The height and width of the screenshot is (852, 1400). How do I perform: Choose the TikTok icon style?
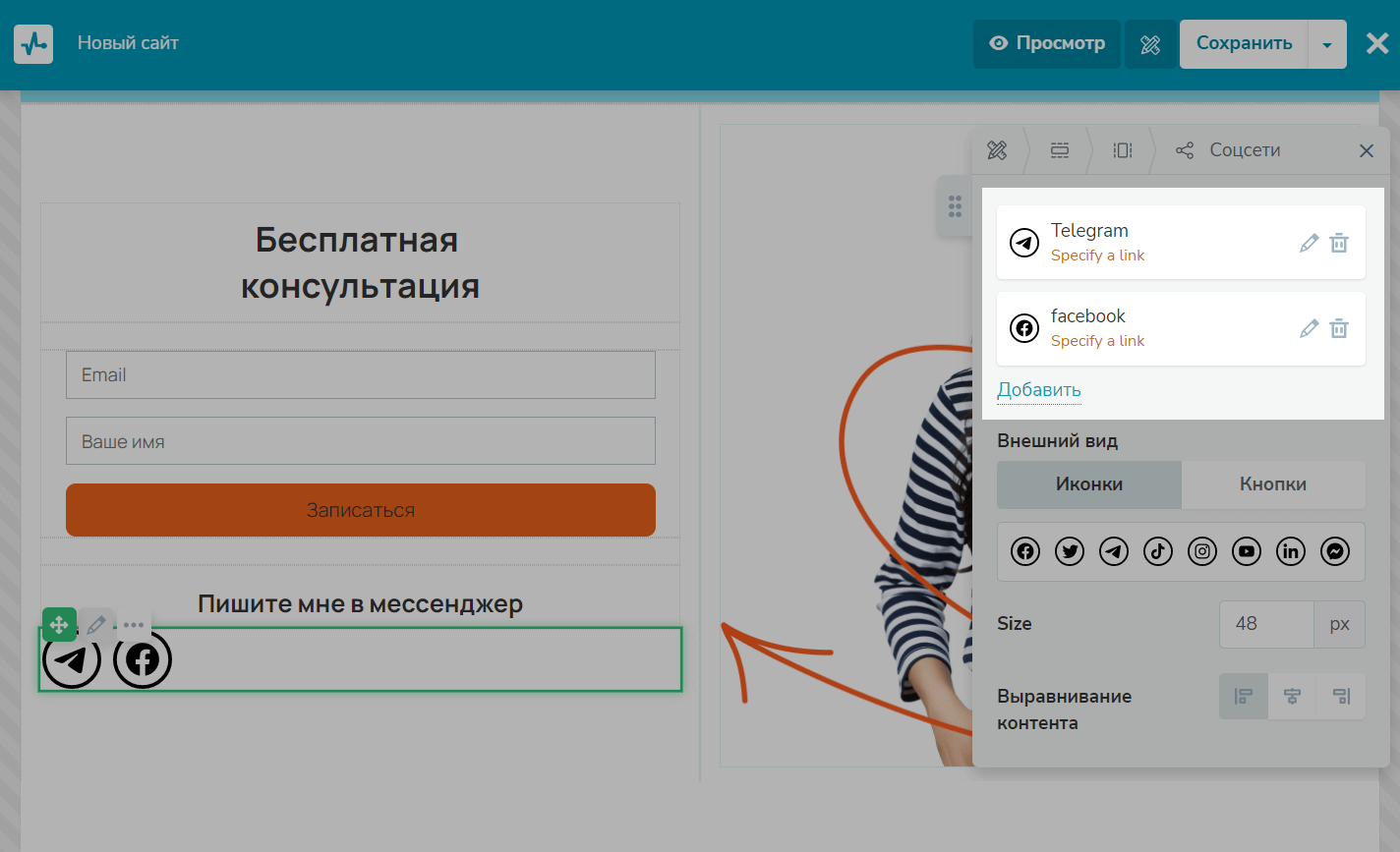click(x=1158, y=551)
